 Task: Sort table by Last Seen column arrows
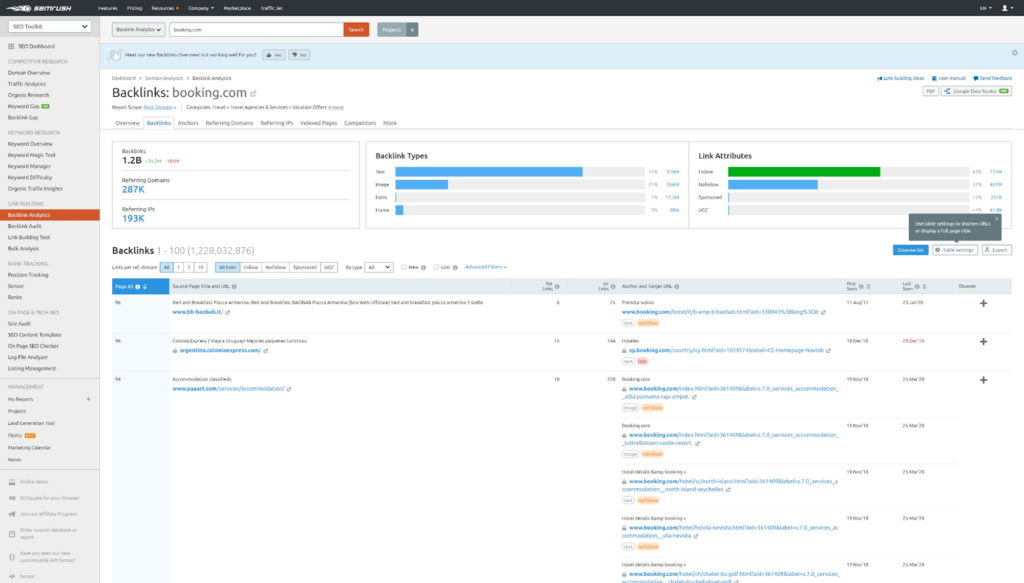(x=924, y=287)
